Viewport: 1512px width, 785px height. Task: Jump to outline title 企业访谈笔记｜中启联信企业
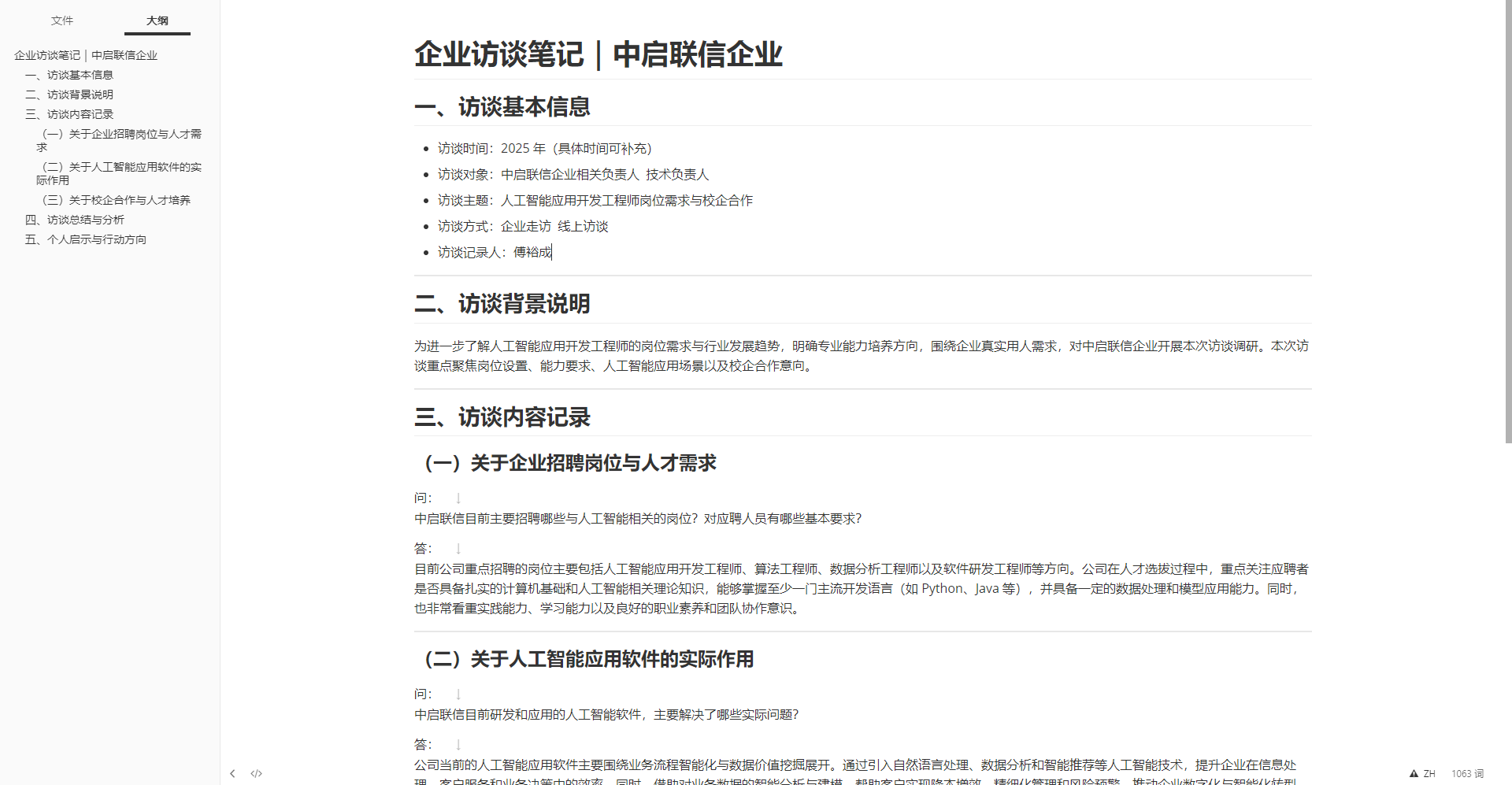pyautogui.click(x=86, y=55)
